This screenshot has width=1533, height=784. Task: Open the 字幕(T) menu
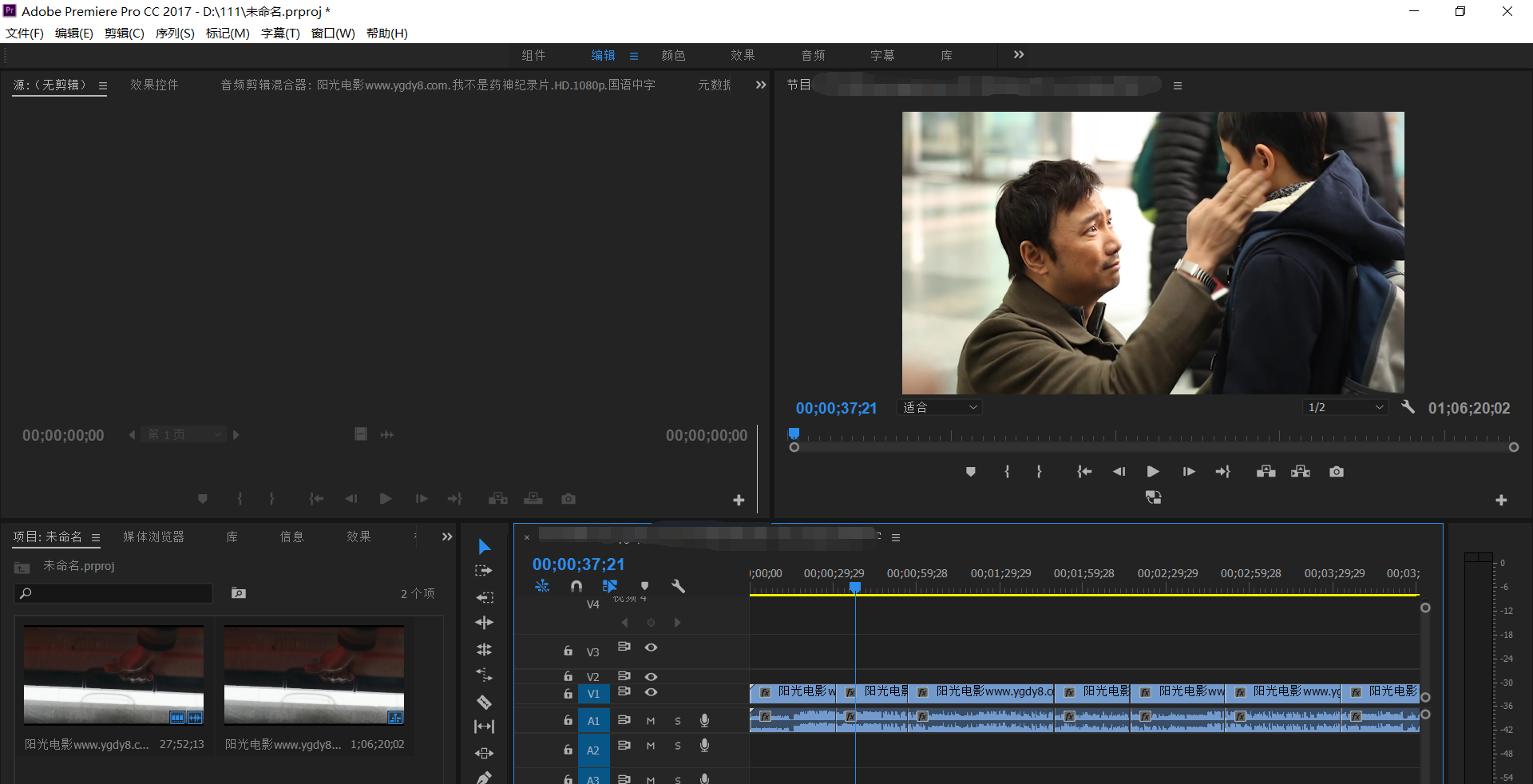pyautogui.click(x=280, y=33)
